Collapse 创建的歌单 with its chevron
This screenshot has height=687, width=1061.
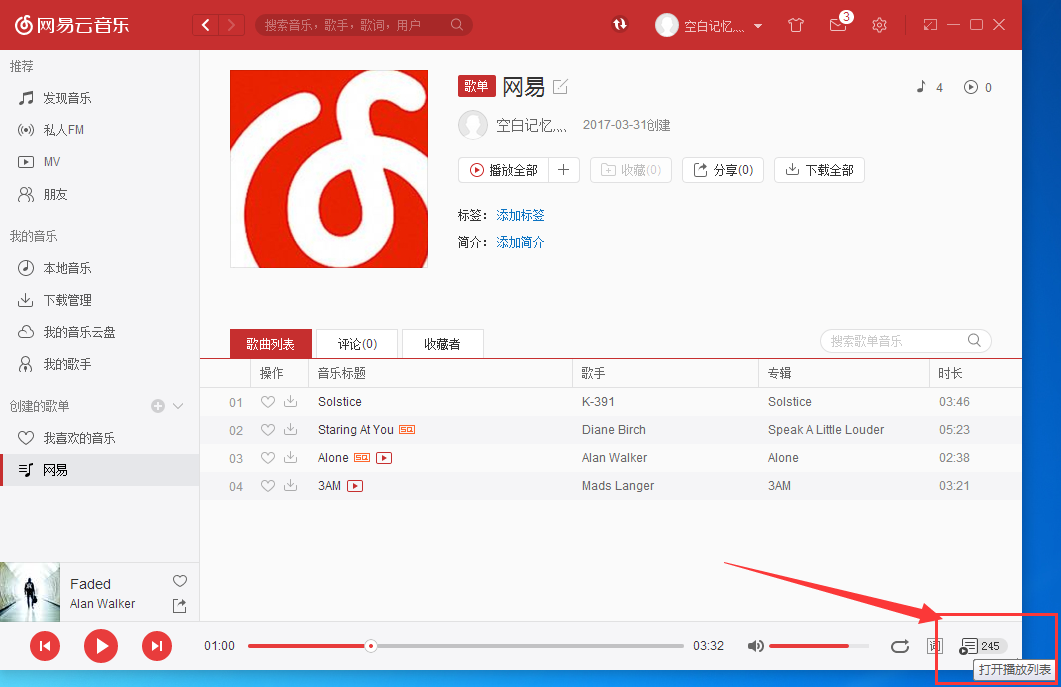(178, 405)
